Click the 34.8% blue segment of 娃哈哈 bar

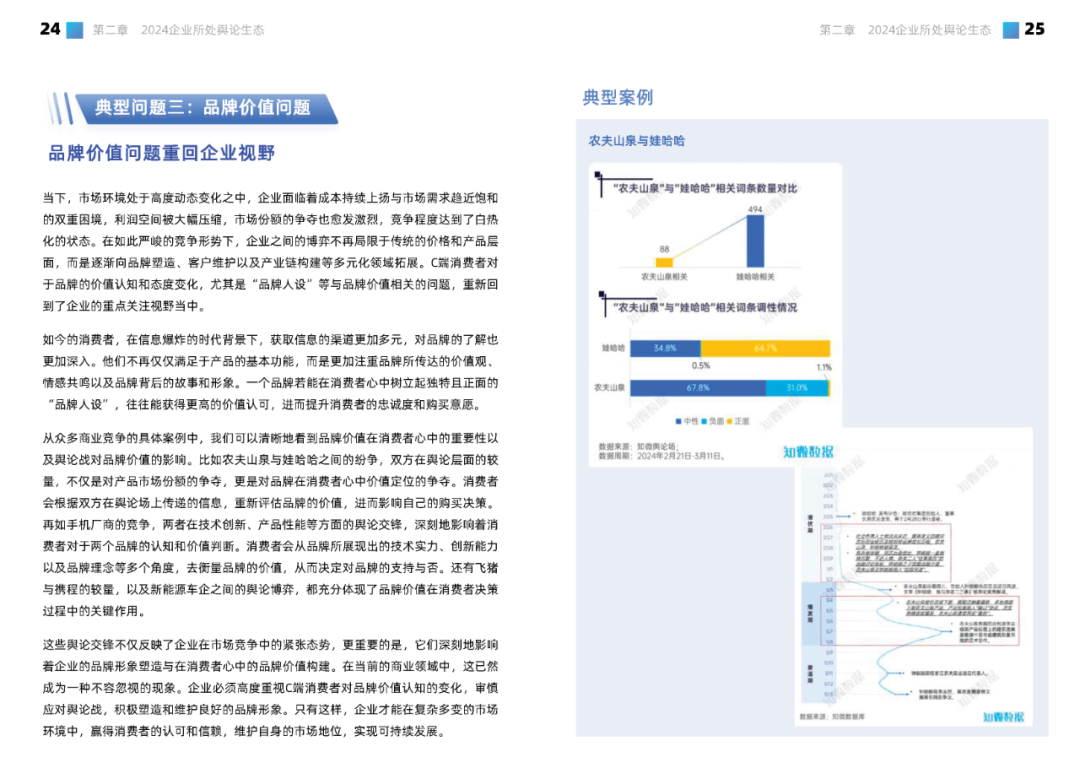coord(665,349)
